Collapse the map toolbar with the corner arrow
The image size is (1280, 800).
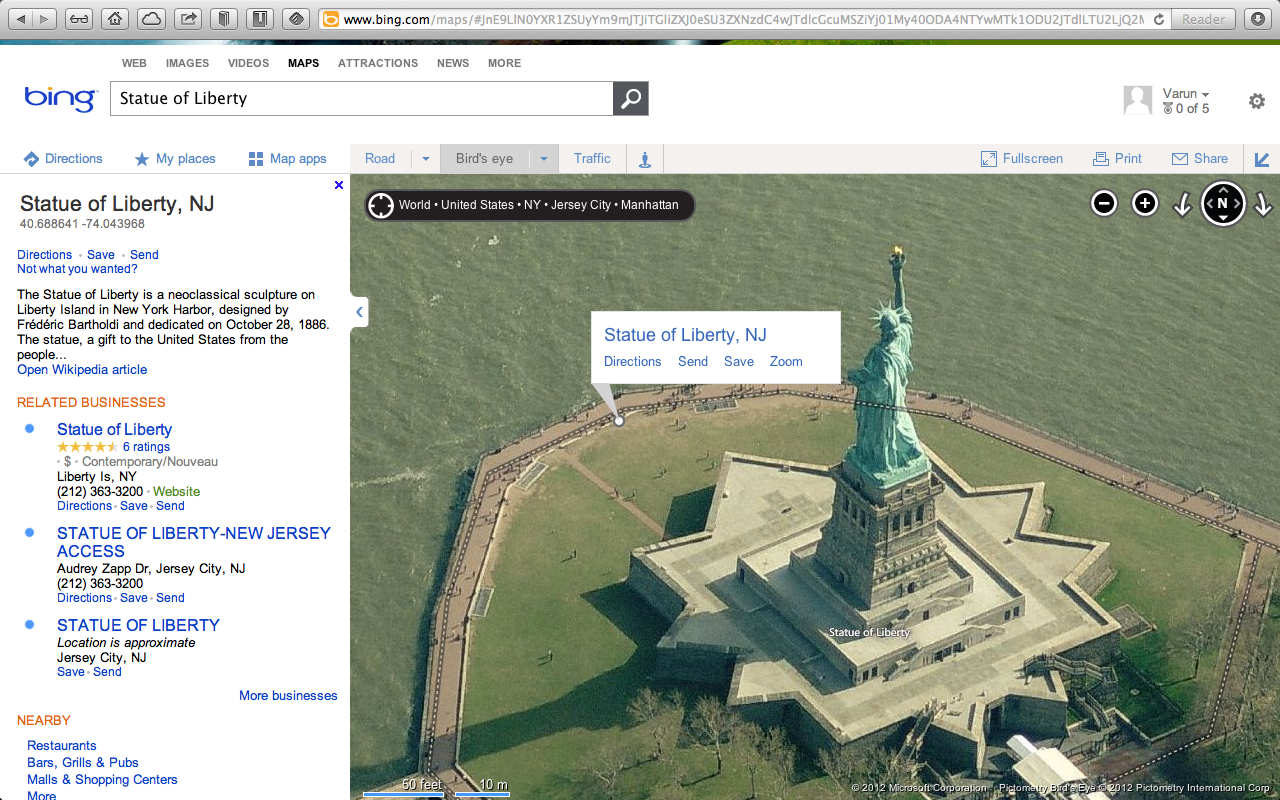click(1261, 158)
